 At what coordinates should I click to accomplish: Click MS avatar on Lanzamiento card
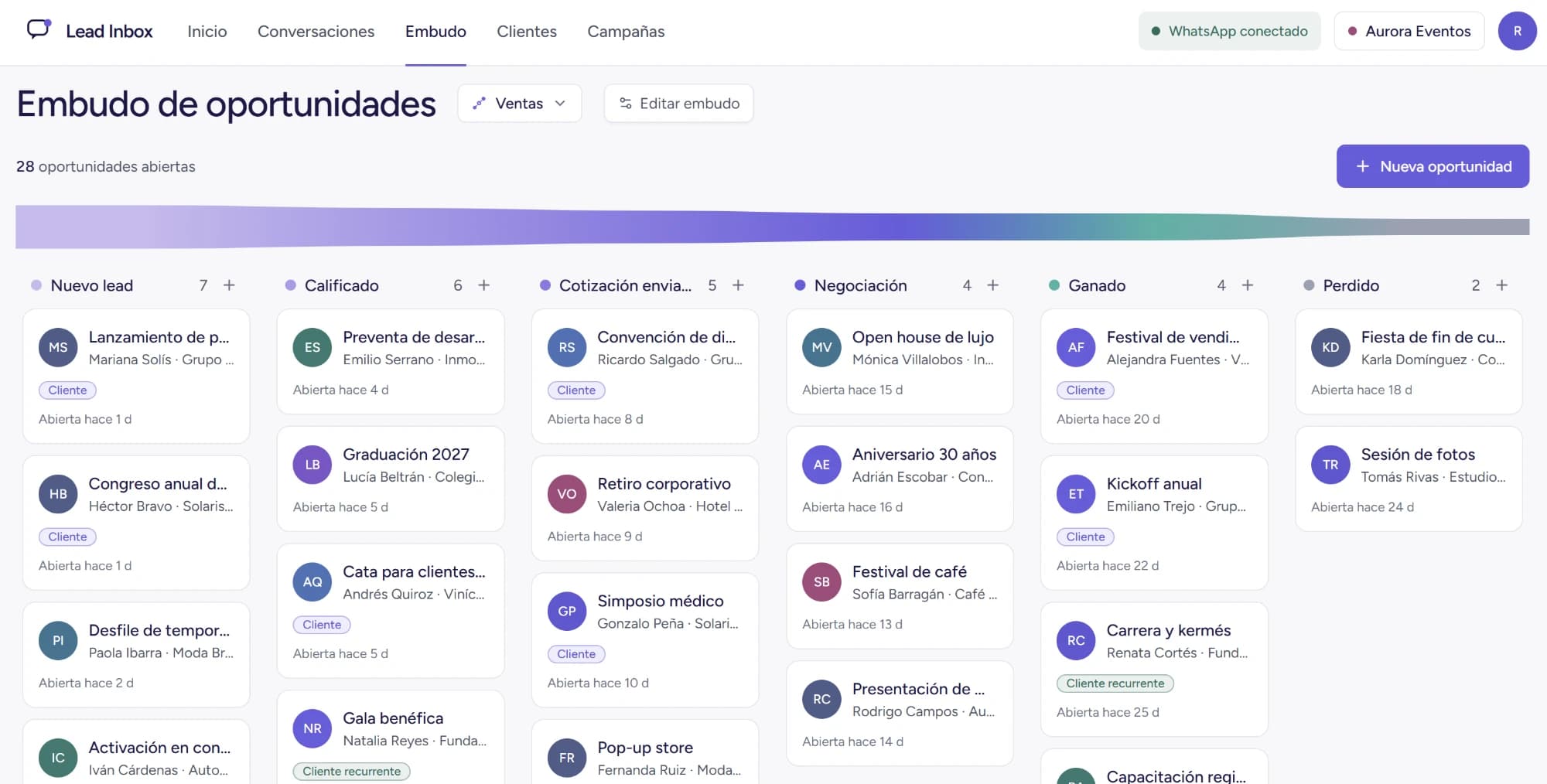pos(58,348)
